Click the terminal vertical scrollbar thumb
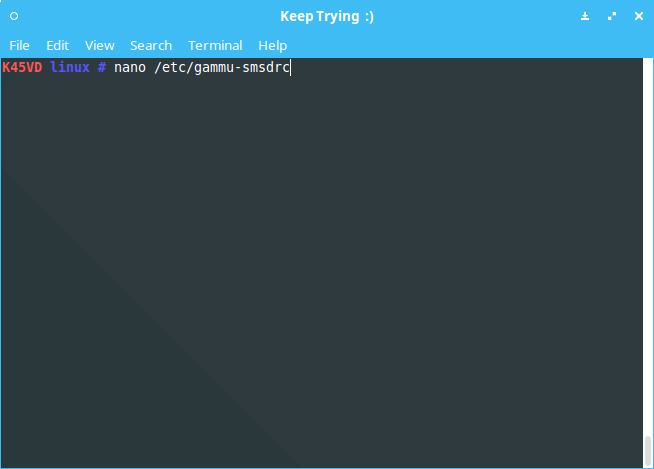654x469 pixels. pos(648,451)
